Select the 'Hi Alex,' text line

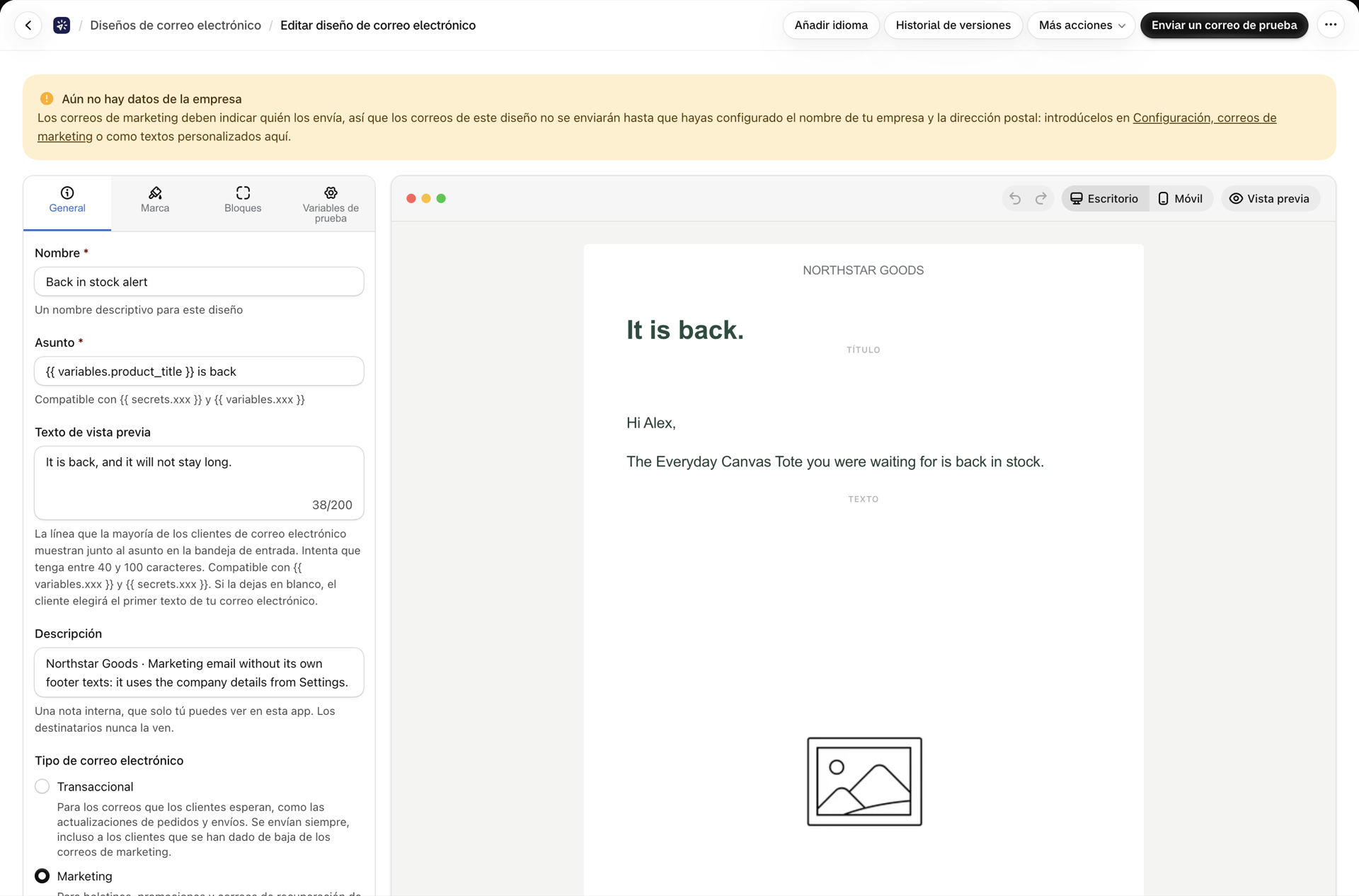coord(651,423)
